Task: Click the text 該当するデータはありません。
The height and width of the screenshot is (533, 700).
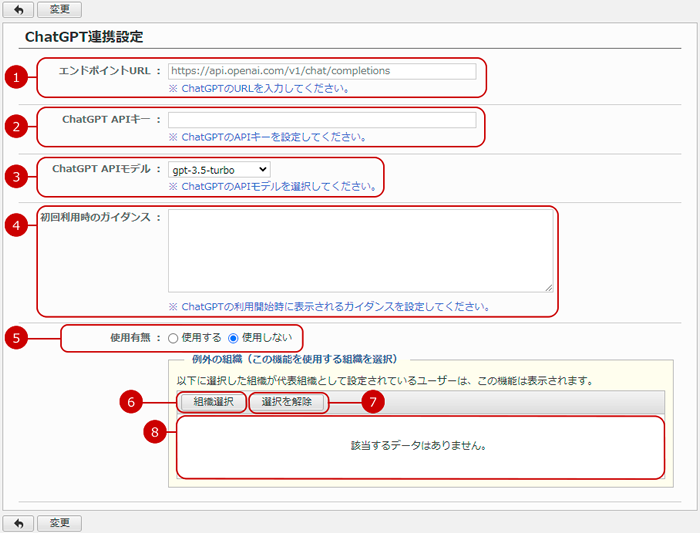Action: pyautogui.click(x=419, y=446)
